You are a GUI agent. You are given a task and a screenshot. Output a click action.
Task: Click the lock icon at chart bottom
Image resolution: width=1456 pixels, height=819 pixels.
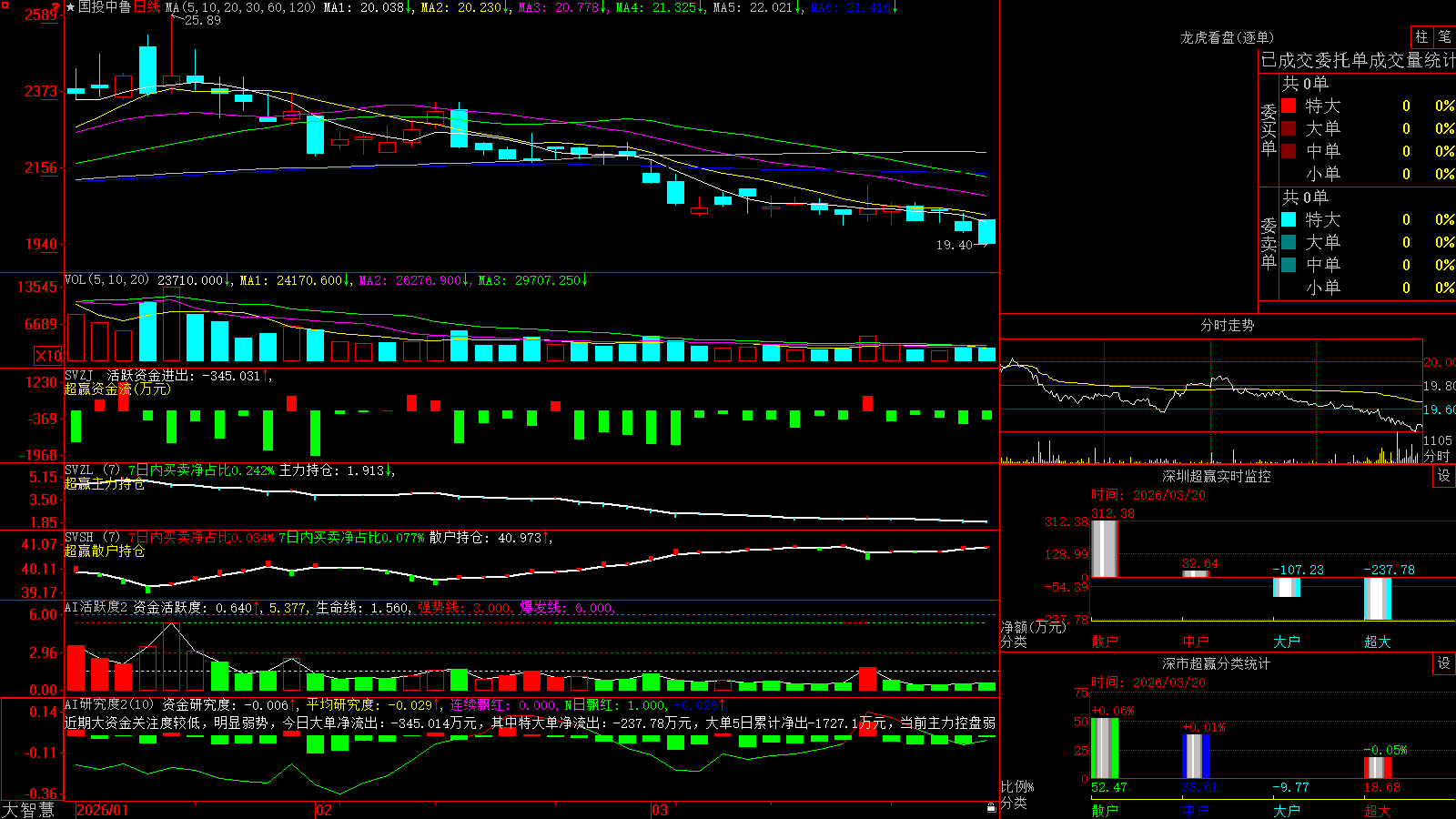992,808
